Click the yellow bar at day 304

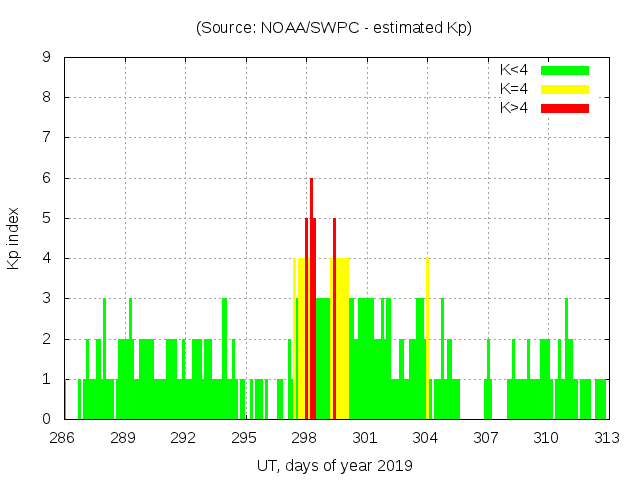coord(428,340)
